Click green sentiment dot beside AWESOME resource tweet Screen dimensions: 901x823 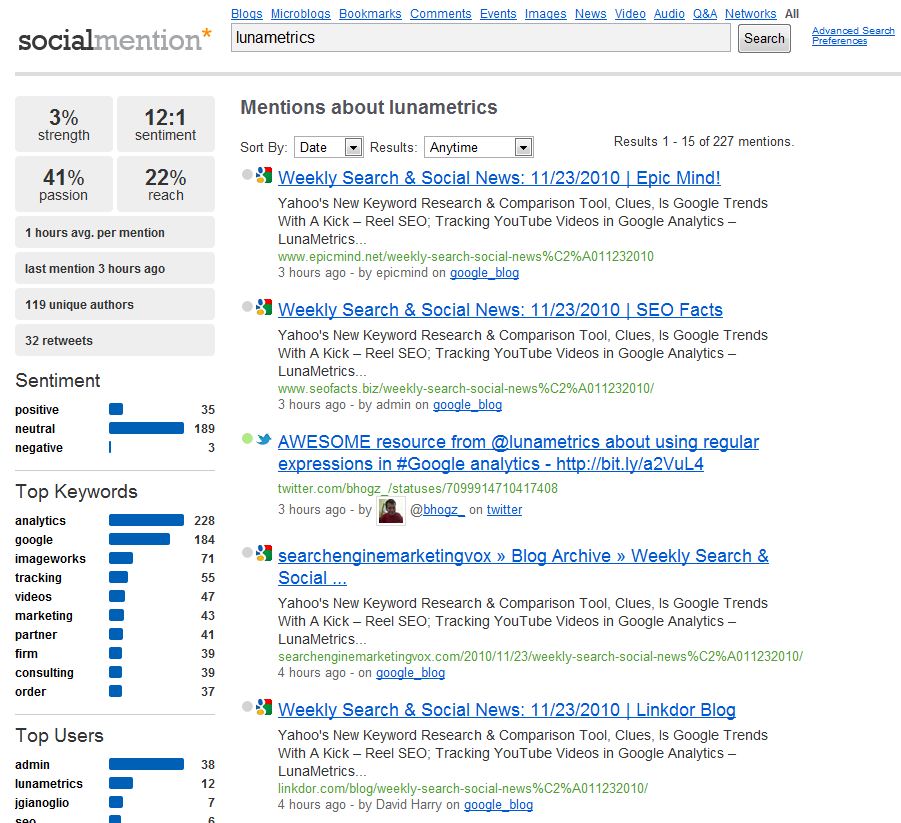(x=247, y=439)
